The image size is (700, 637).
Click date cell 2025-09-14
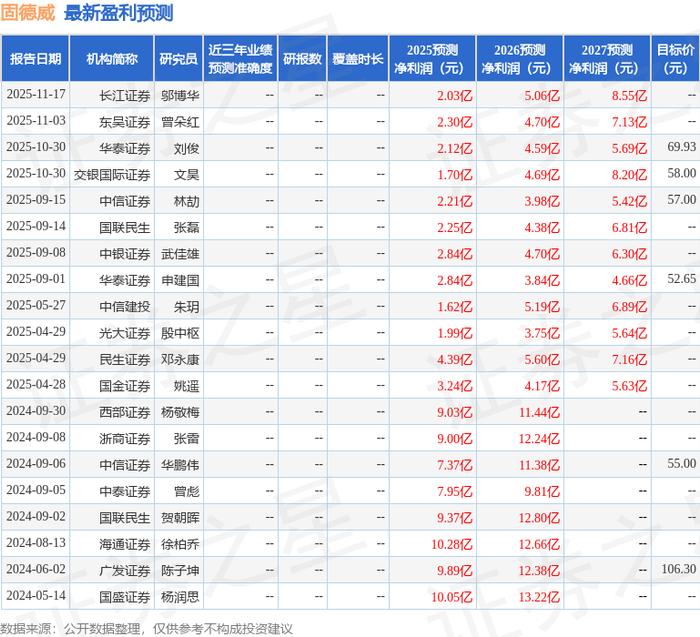pyautogui.click(x=36, y=226)
